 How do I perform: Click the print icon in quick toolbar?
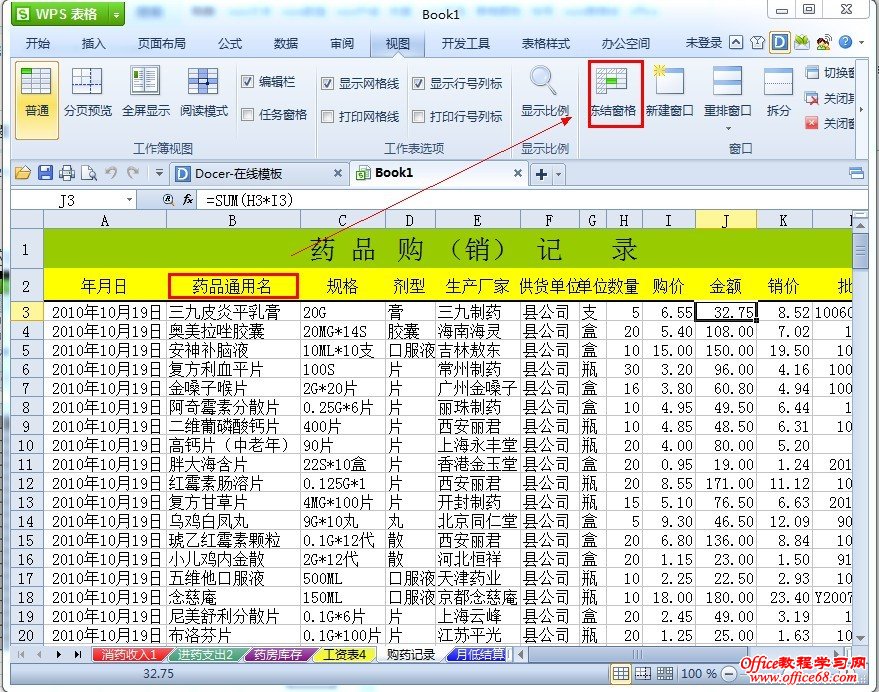point(67,173)
